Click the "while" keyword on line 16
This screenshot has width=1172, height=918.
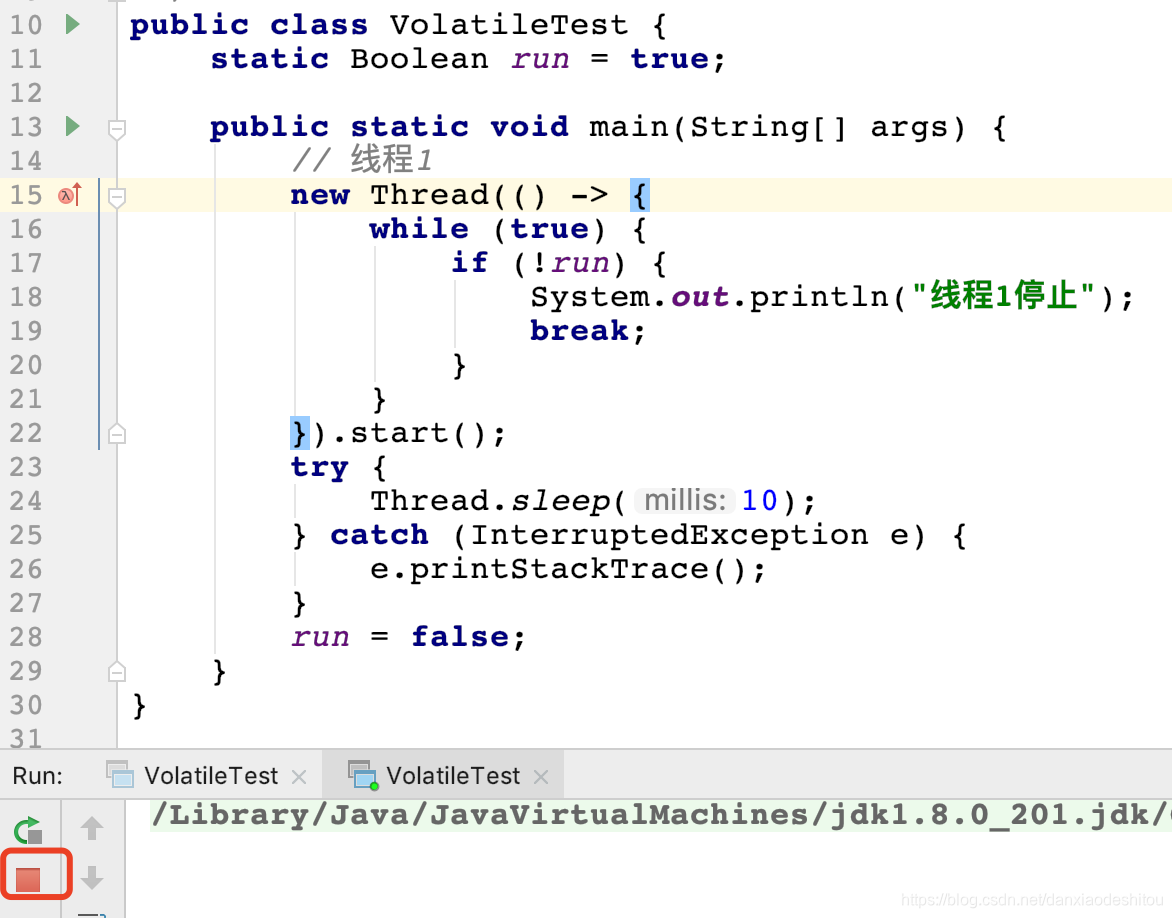pyautogui.click(x=419, y=229)
